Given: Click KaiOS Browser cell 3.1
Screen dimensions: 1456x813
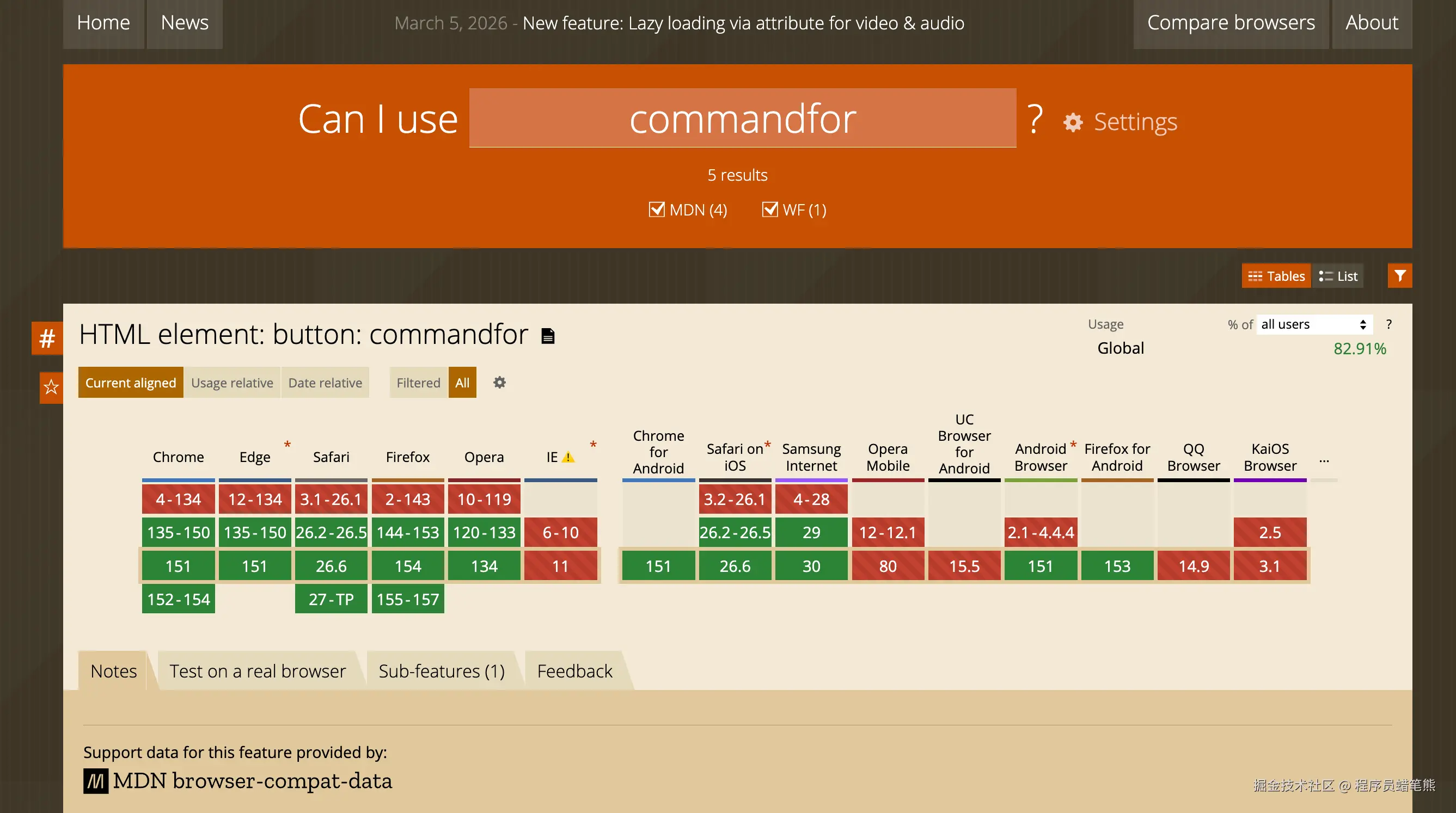Looking at the screenshot, I should (x=1270, y=565).
